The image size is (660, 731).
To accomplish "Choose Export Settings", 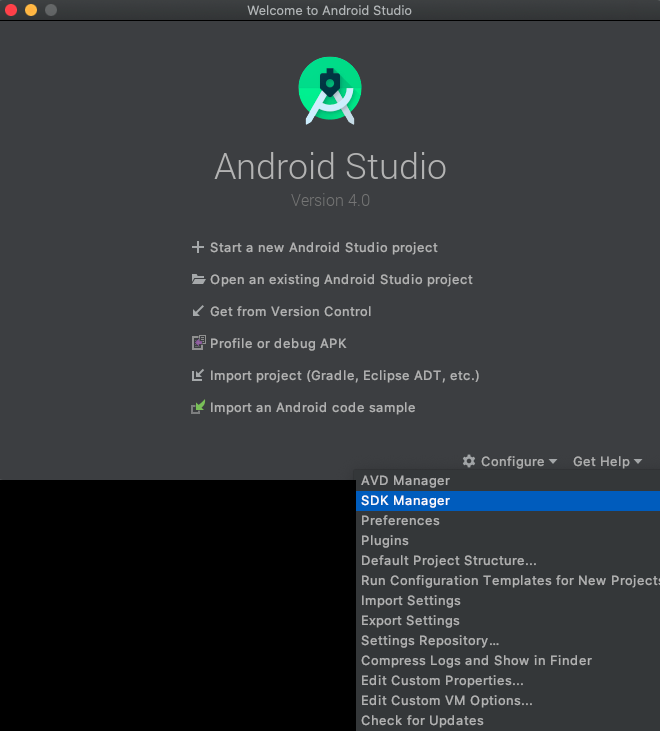I will pos(508,621).
